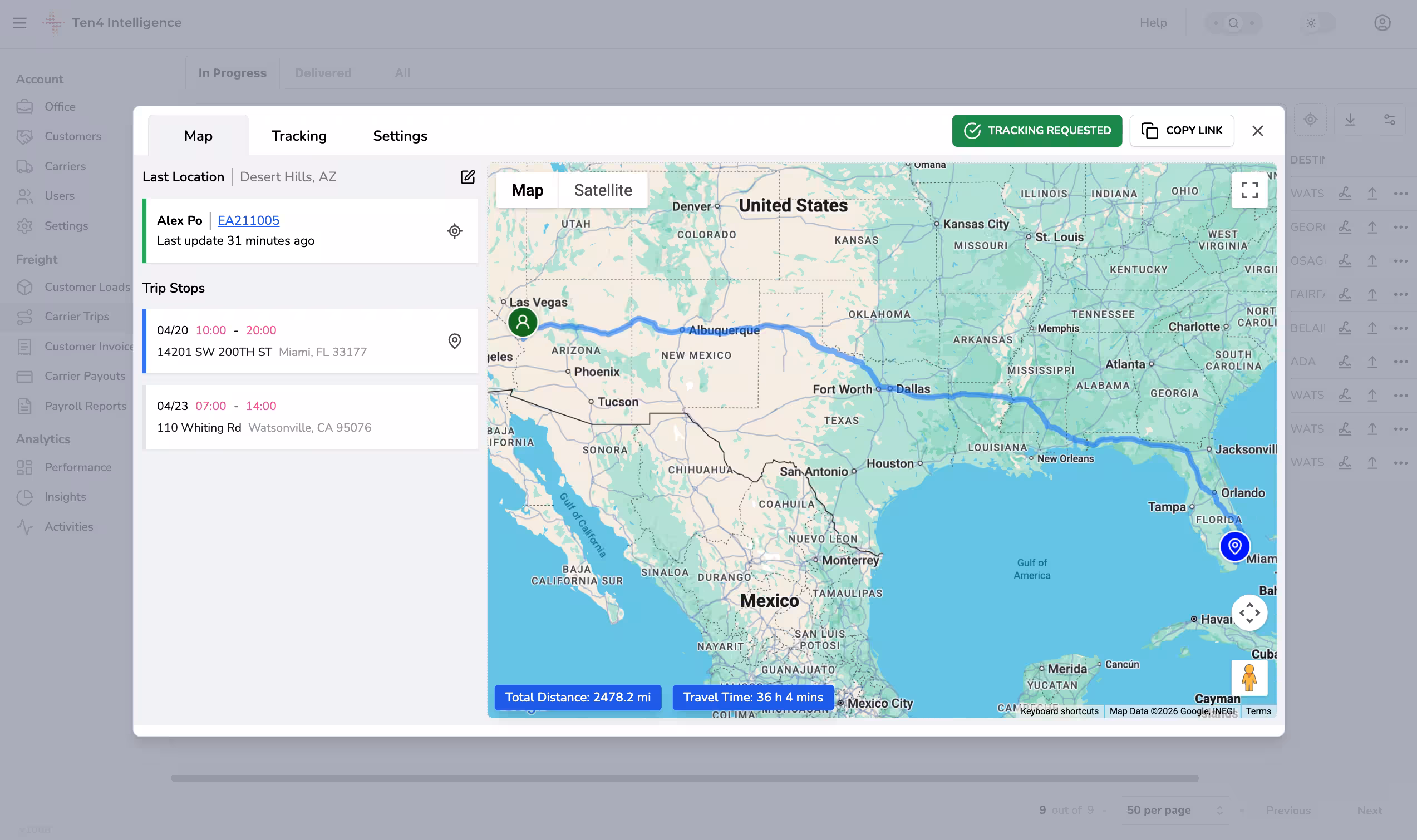Open the Settings tab in dialog
Image resolution: width=1417 pixels, height=840 pixels.
[400, 136]
